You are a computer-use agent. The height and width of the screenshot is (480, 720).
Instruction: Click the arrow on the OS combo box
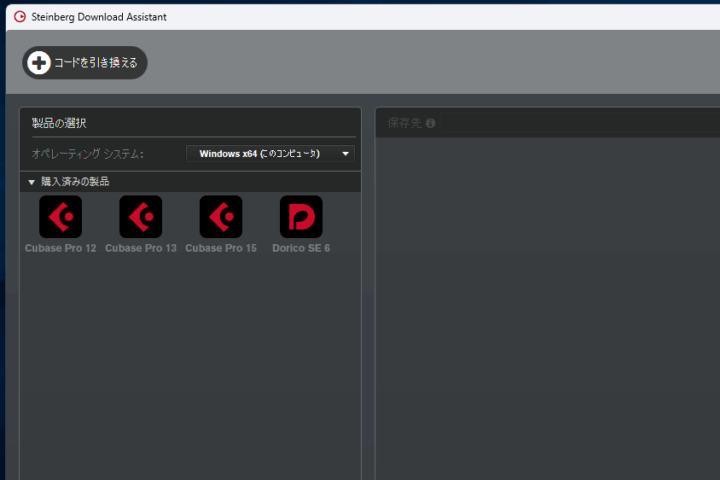345,154
